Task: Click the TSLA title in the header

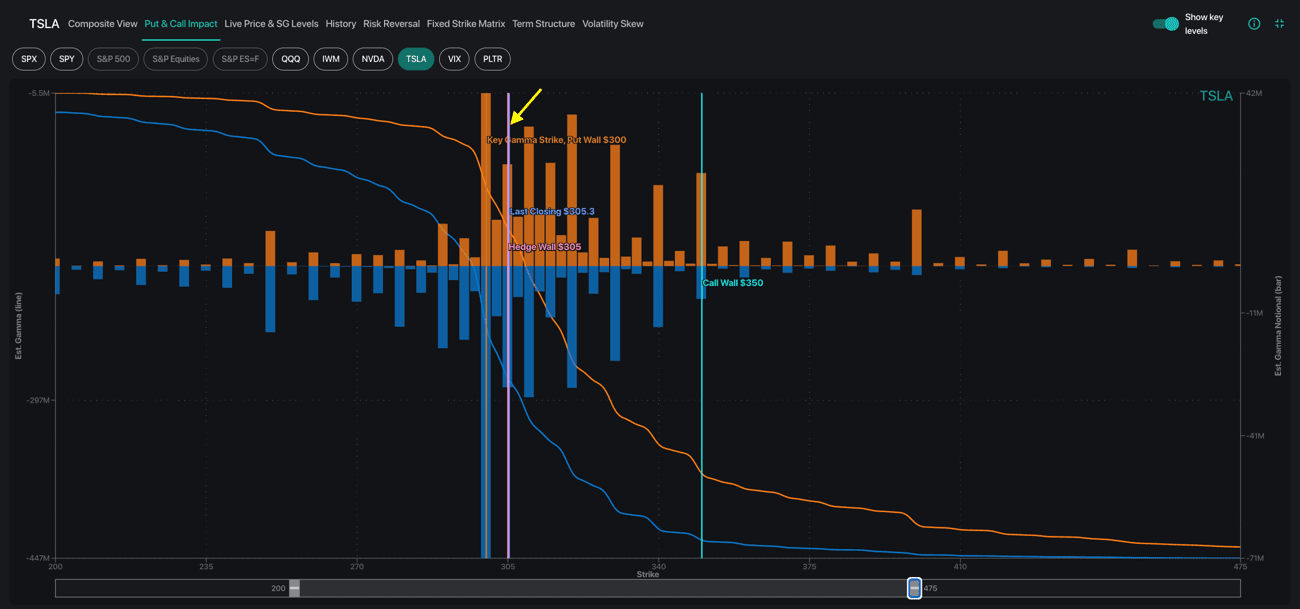Action: click(x=44, y=23)
